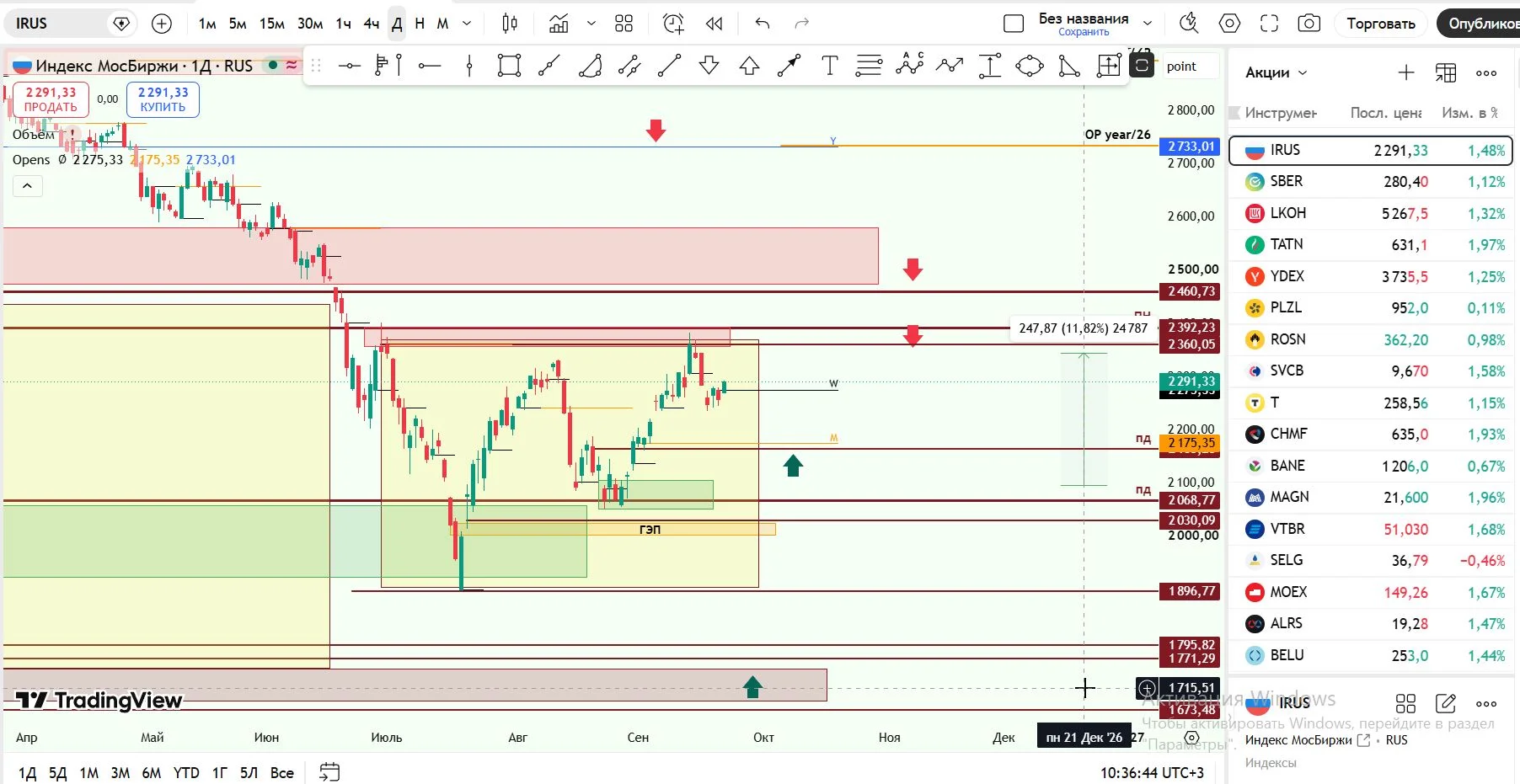This screenshot has height=784, width=1520.
Task: Open advanced watchlist view table icon
Action: click(1446, 73)
